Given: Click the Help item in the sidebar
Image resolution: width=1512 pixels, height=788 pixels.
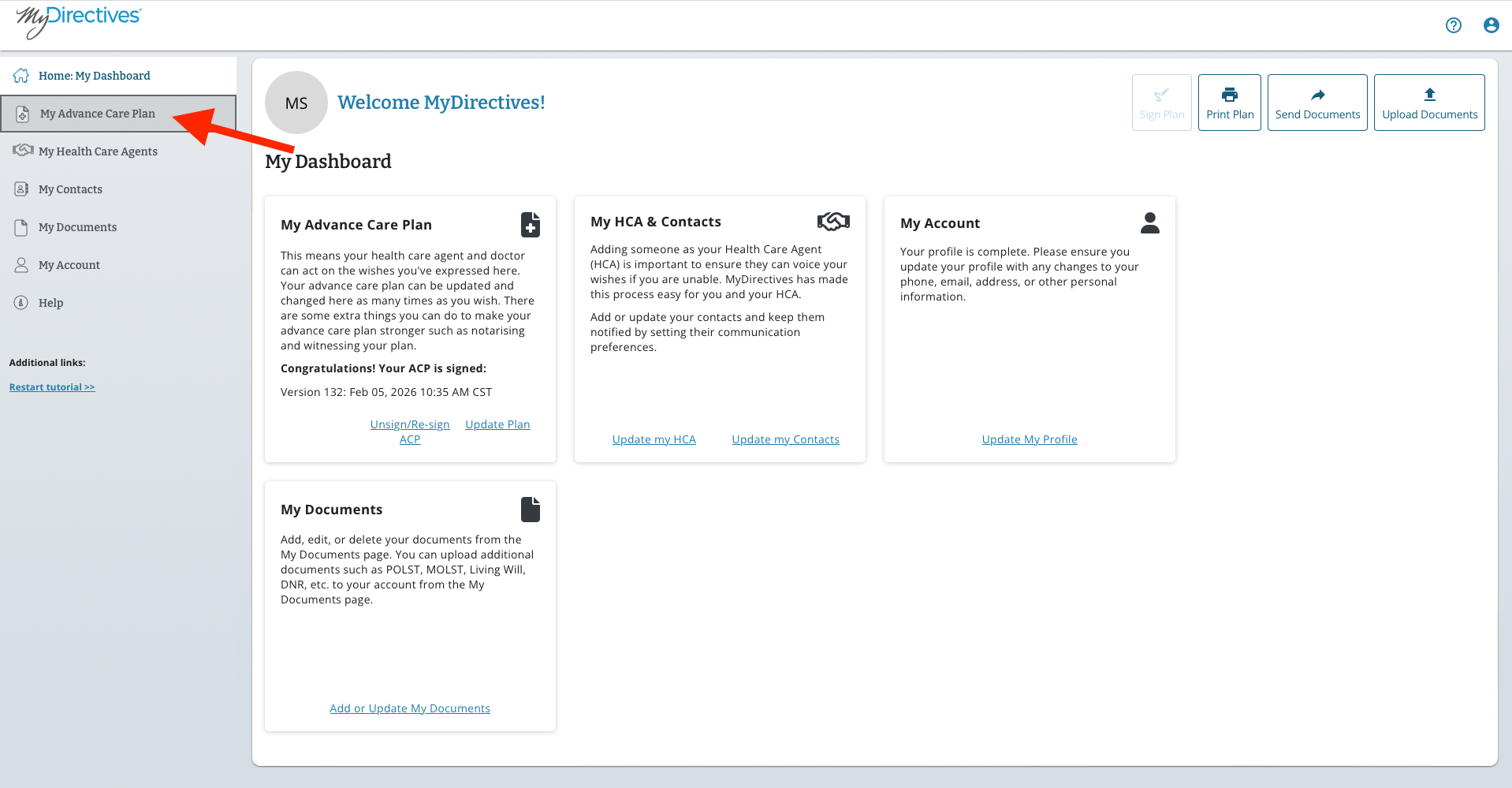Looking at the screenshot, I should click(x=50, y=303).
